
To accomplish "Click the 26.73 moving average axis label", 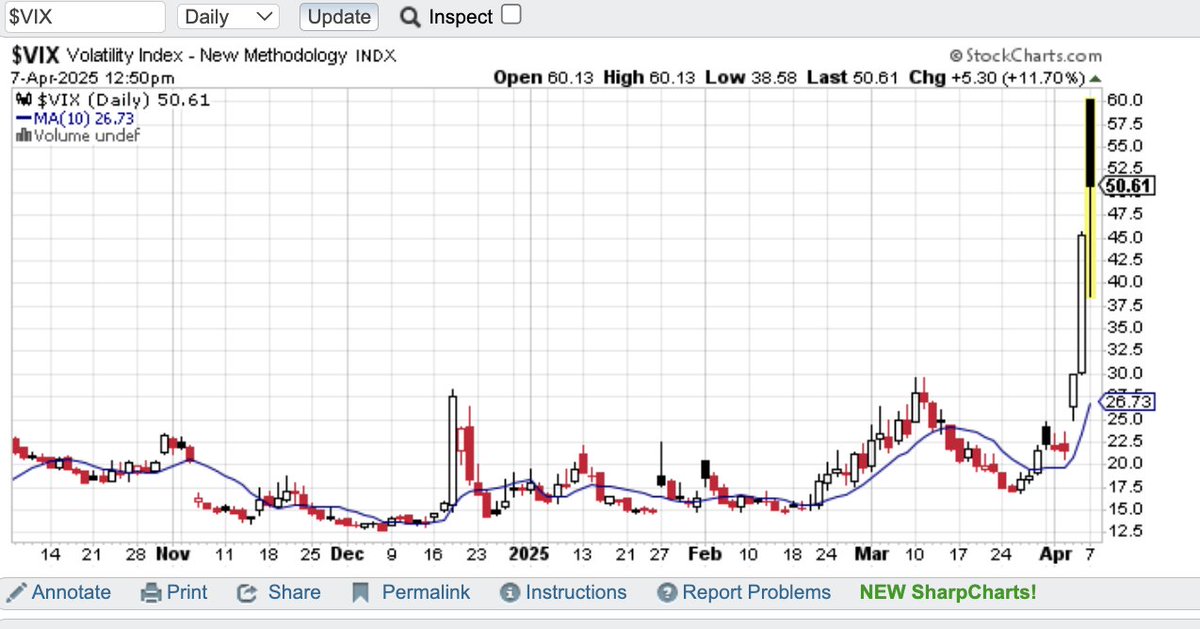I will pos(1129,401).
